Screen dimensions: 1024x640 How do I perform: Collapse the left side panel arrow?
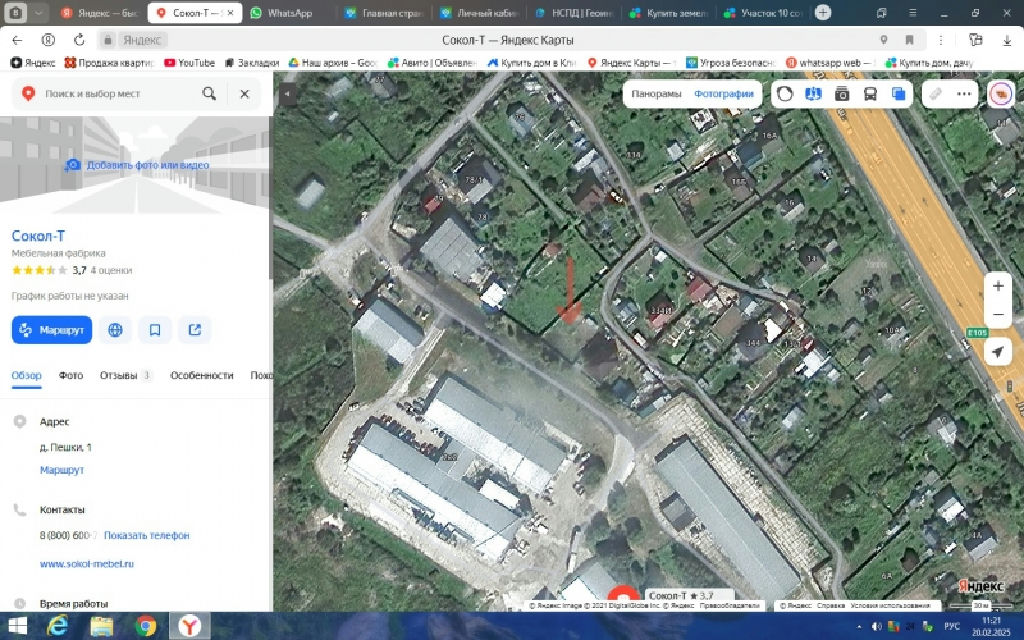tap(285, 93)
